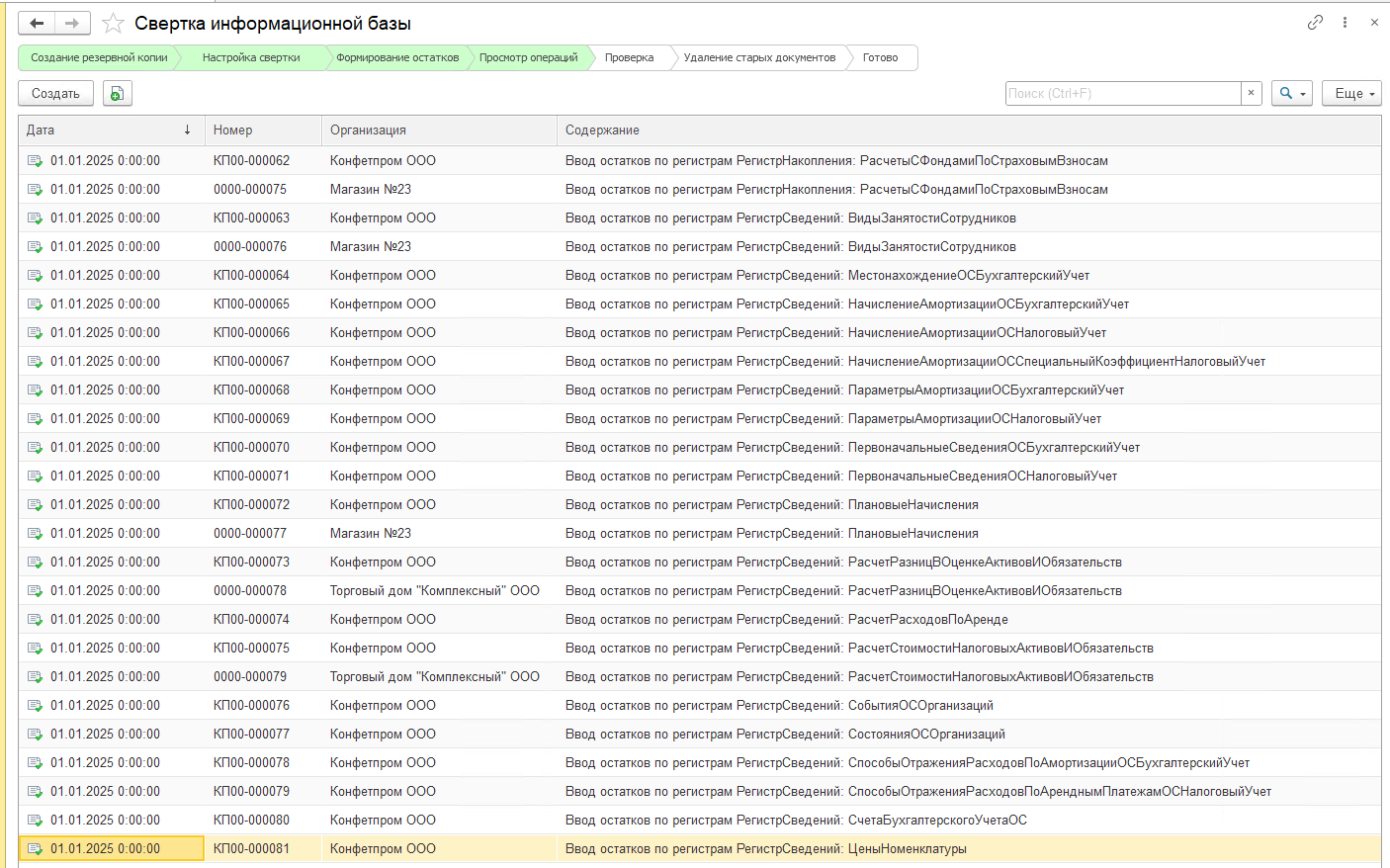1390x868 pixels.
Task: Click document icon of row 0000-000077
Action: [x=35, y=534]
